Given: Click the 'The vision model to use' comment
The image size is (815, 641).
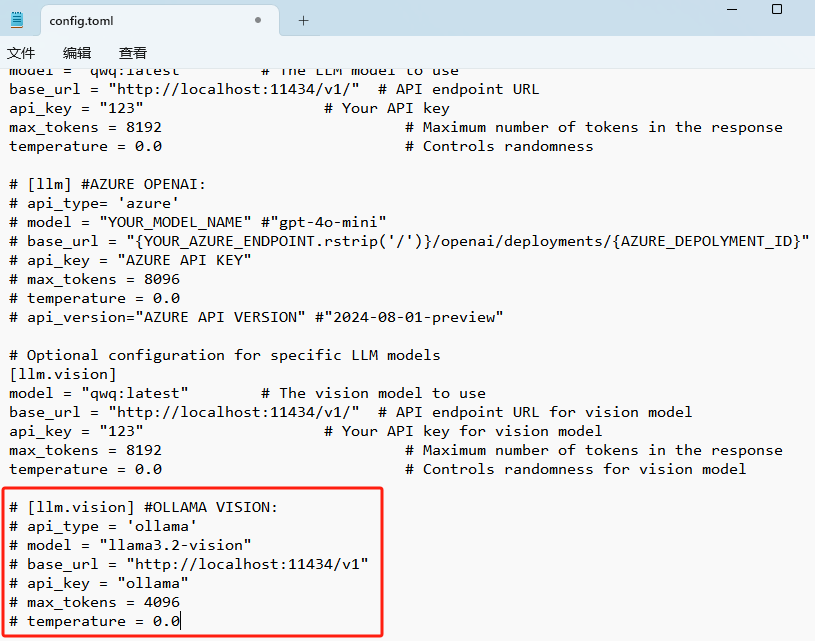Looking at the screenshot, I should (373, 394).
